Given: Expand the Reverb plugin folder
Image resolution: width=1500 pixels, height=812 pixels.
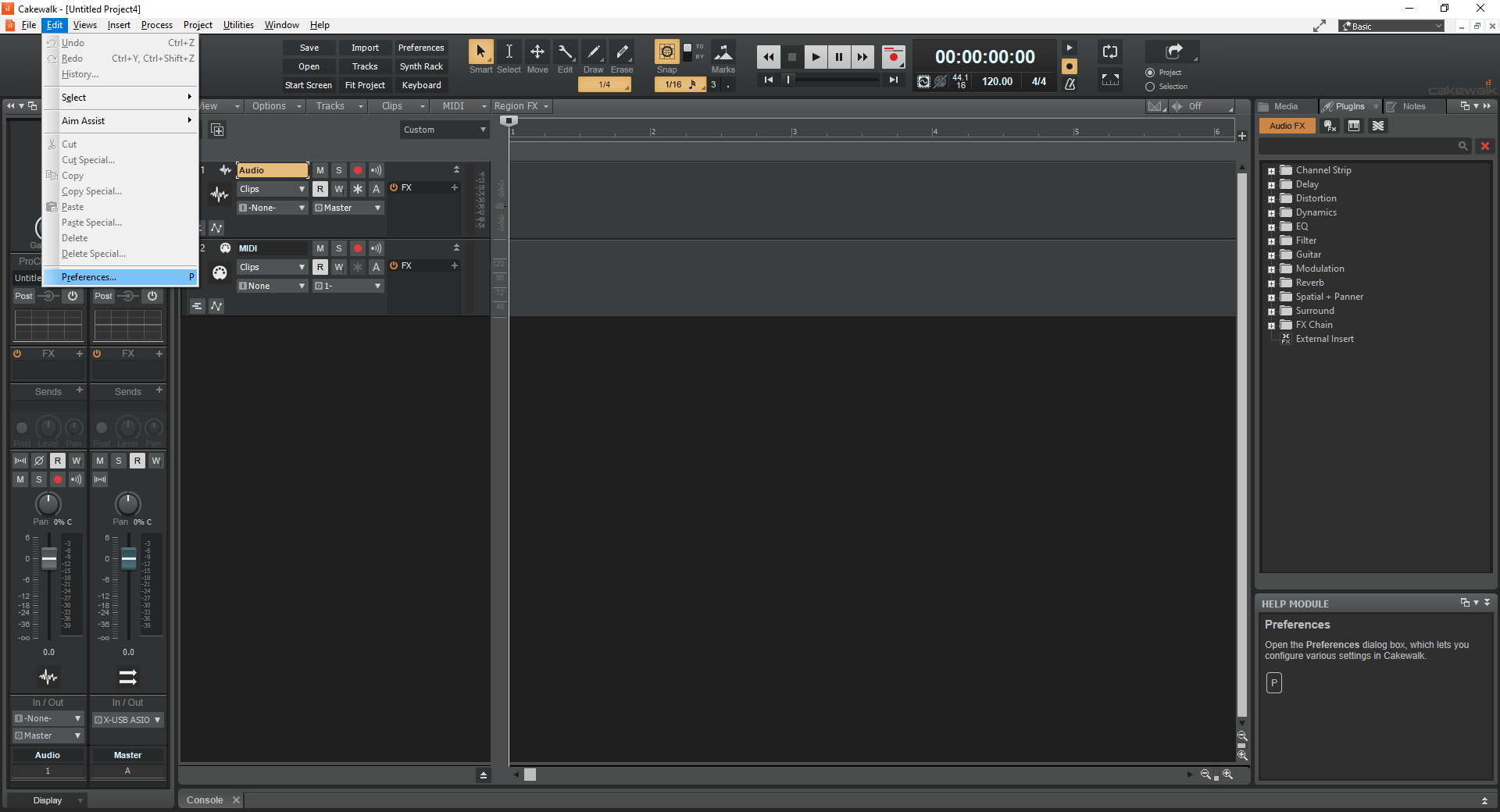Looking at the screenshot, I should click(1271, 283).
